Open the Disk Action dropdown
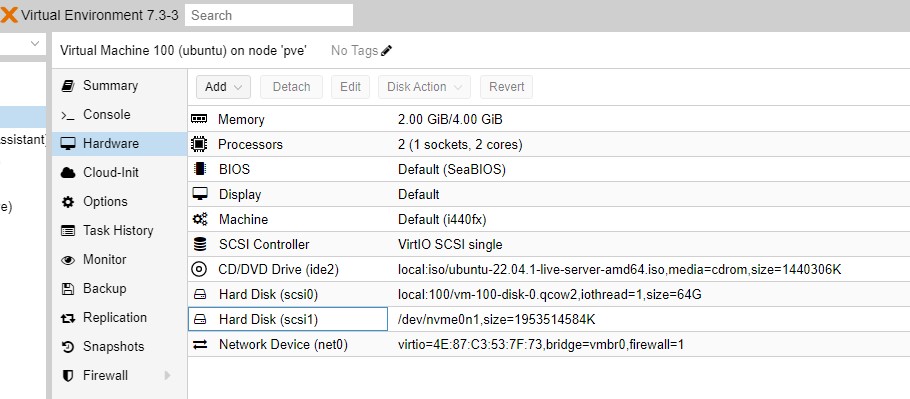The height and width of the screenshot is (399, 910). 425,87
